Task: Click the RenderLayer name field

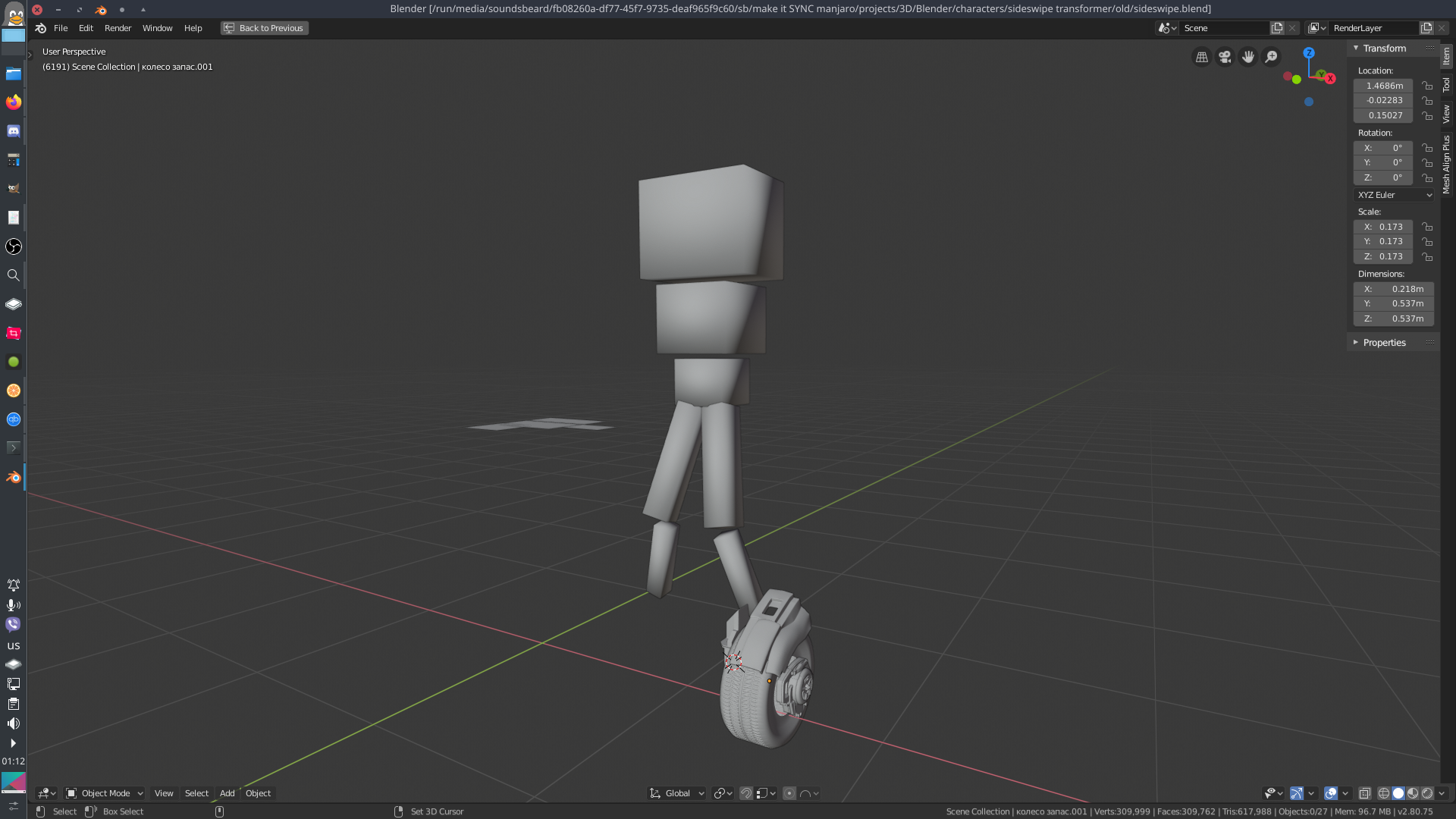Action: click(x=1373, y=28)
